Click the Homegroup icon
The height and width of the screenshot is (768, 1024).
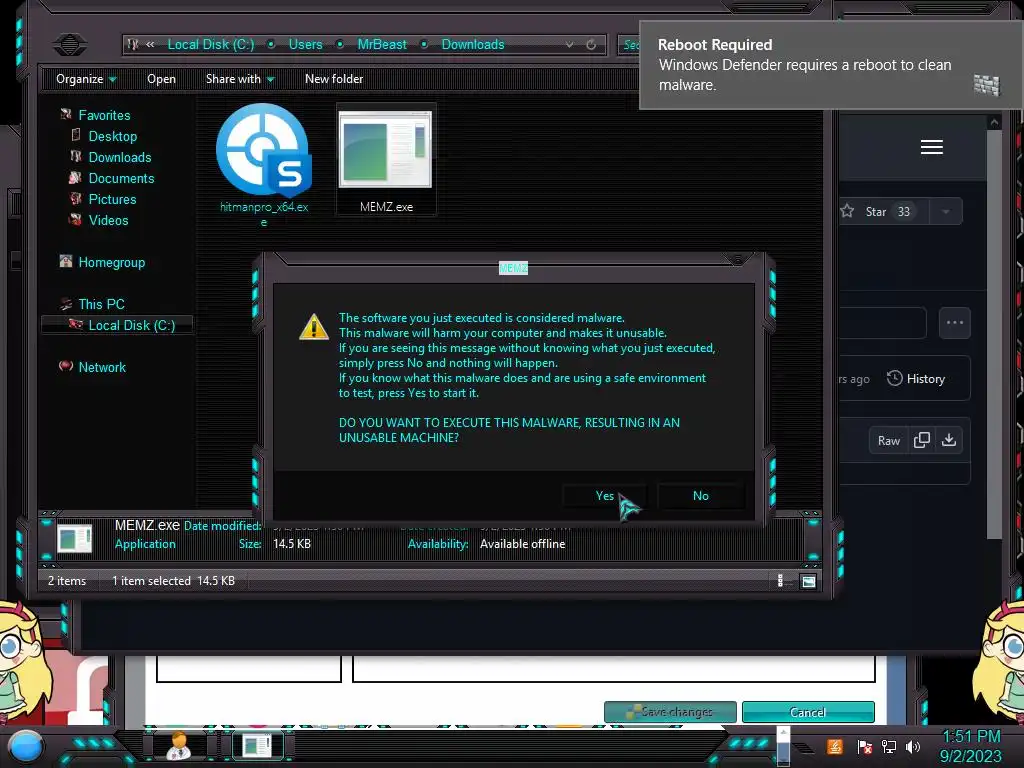point(66,261)
